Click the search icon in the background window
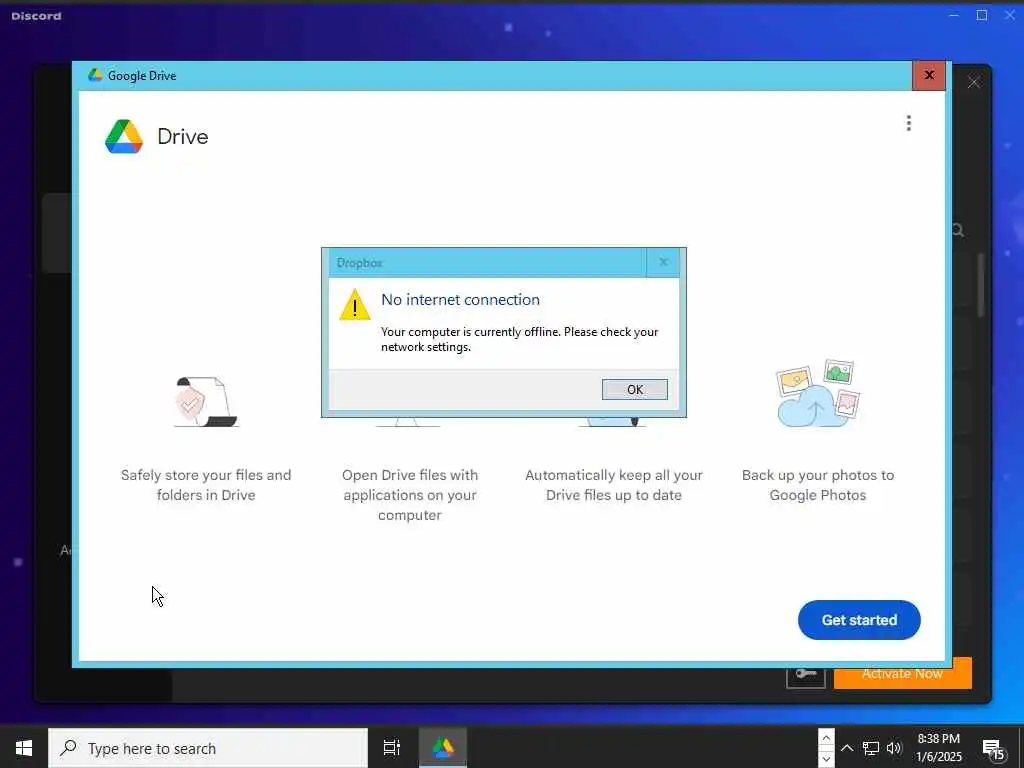Image resolution: width=1024 pixels, height=768 pixels. coord(957,230)
